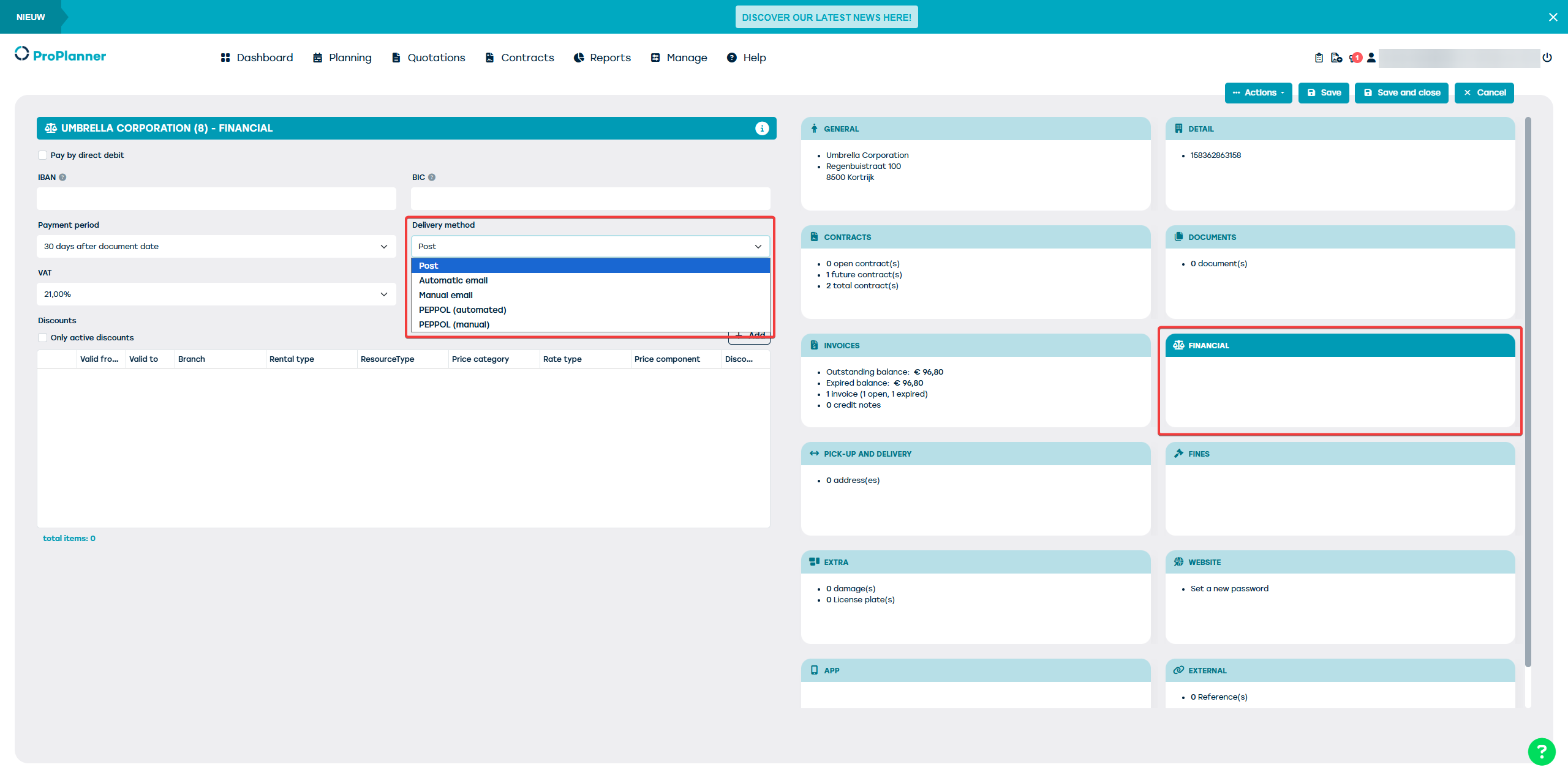Click into the IBAN input field
The width and height of the screenshot is (1568, 778).
click(x=216, y=199)
